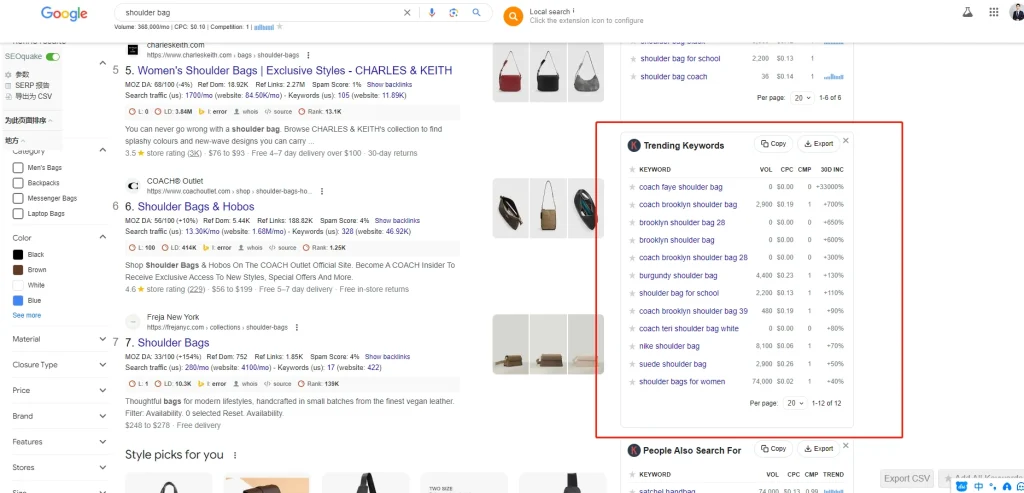Open three-dot menu for COACH Outlet result

(x=322, y=191)
